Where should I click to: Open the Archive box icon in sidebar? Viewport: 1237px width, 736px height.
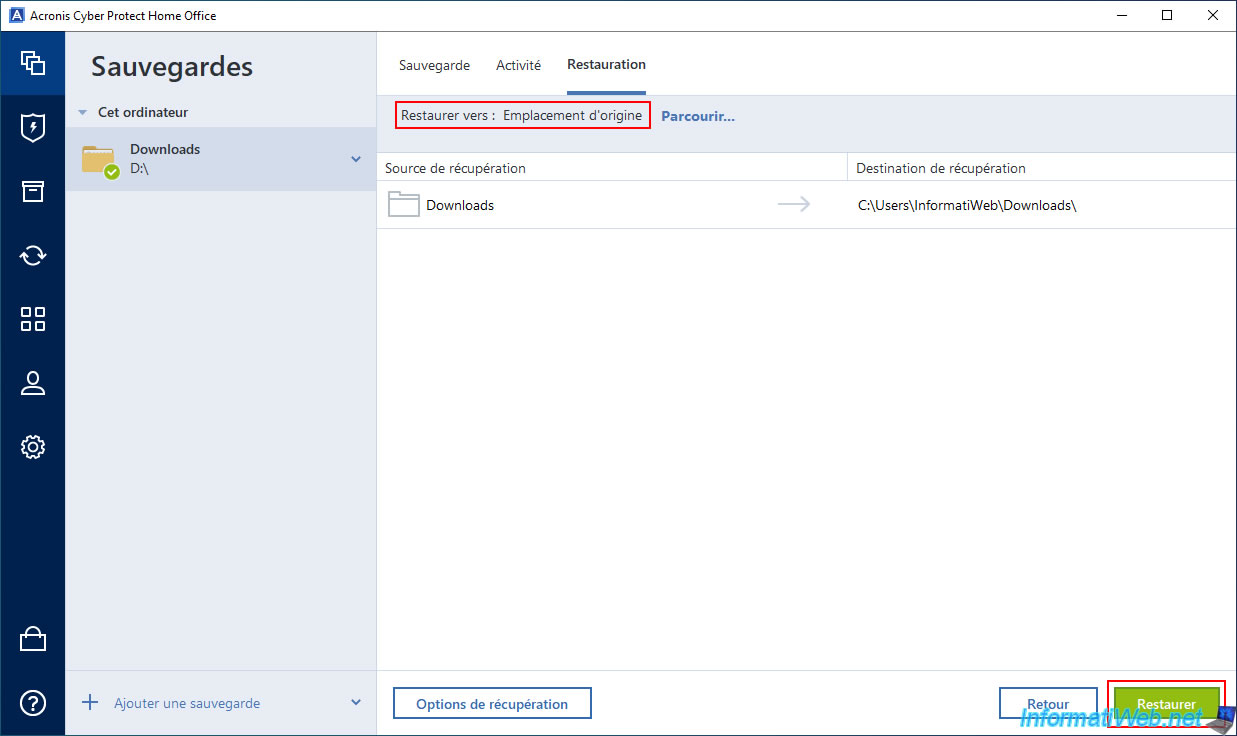tap(33, 191)
